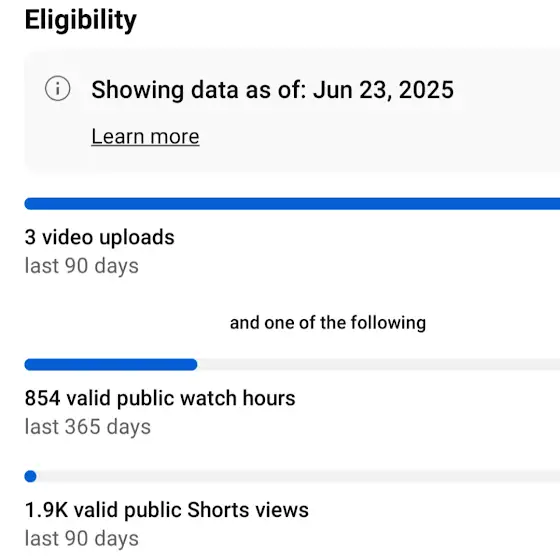This screenshot has height=560, width=560.
Task: Click the number 854 in watch hours
Action: click(x=42, y=398)
